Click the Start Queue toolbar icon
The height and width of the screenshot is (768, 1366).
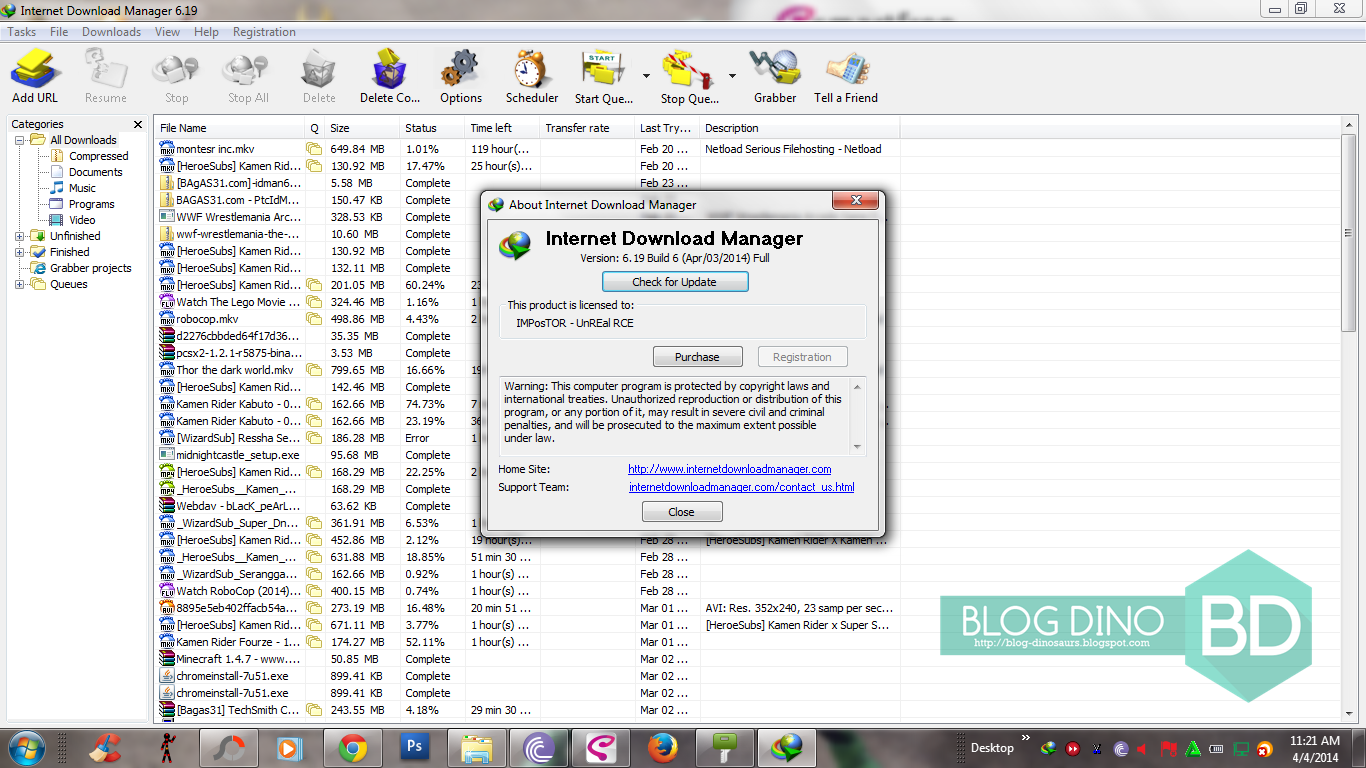[603, 77]
